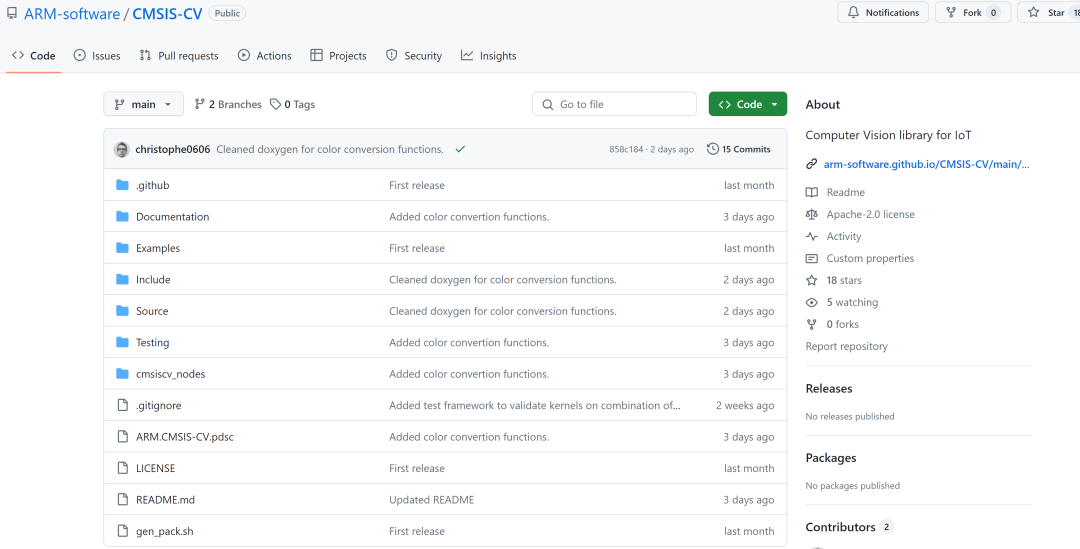The image size is (1080, 549).
Task: Click the eye icon next to 5 watching
Action: 812,302
